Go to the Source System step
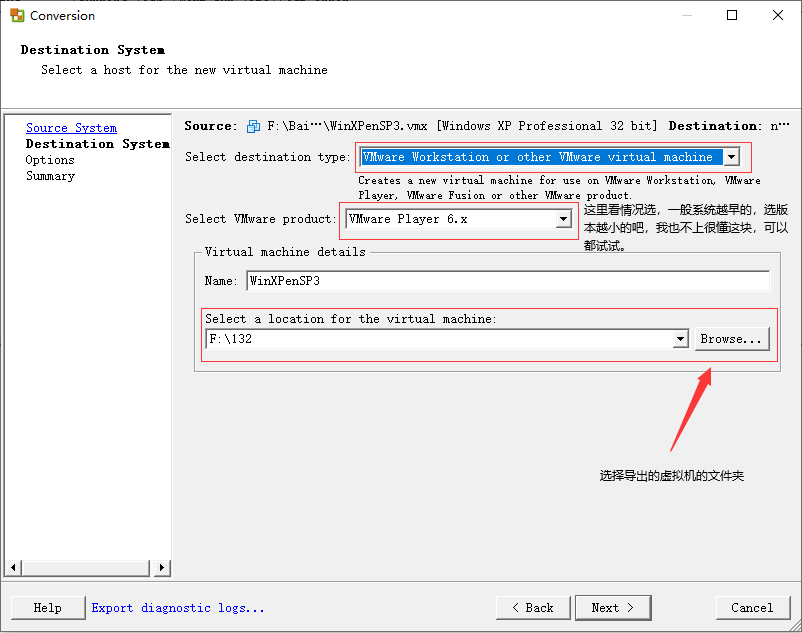The width and height of the screenshot is (802, 633). point(71,128)
